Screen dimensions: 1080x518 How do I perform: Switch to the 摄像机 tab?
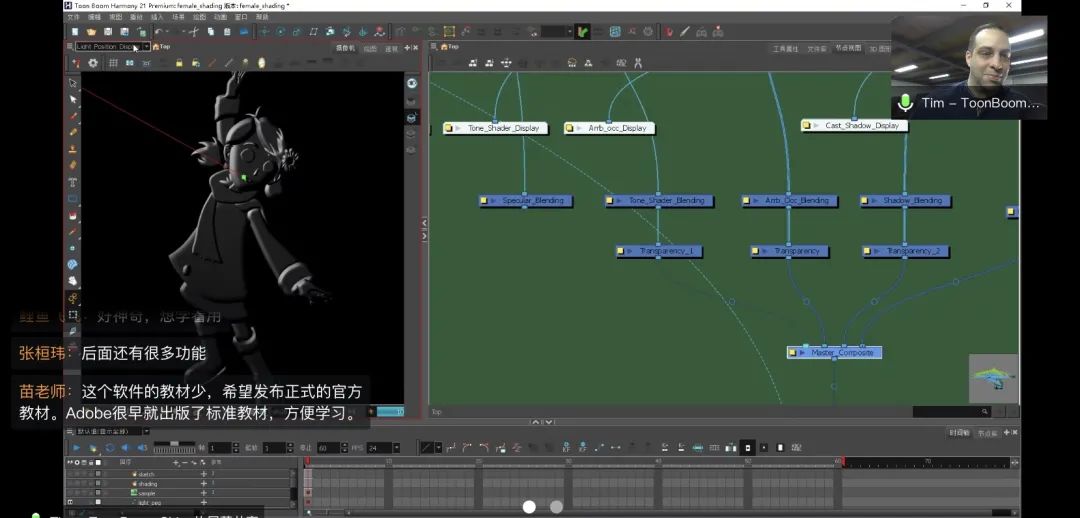point(346,48)
